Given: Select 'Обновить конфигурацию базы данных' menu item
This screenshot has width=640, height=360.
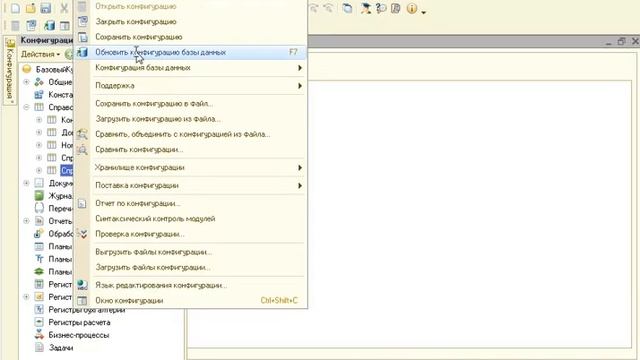Looking at the screenshot, I should pos(190,52).
